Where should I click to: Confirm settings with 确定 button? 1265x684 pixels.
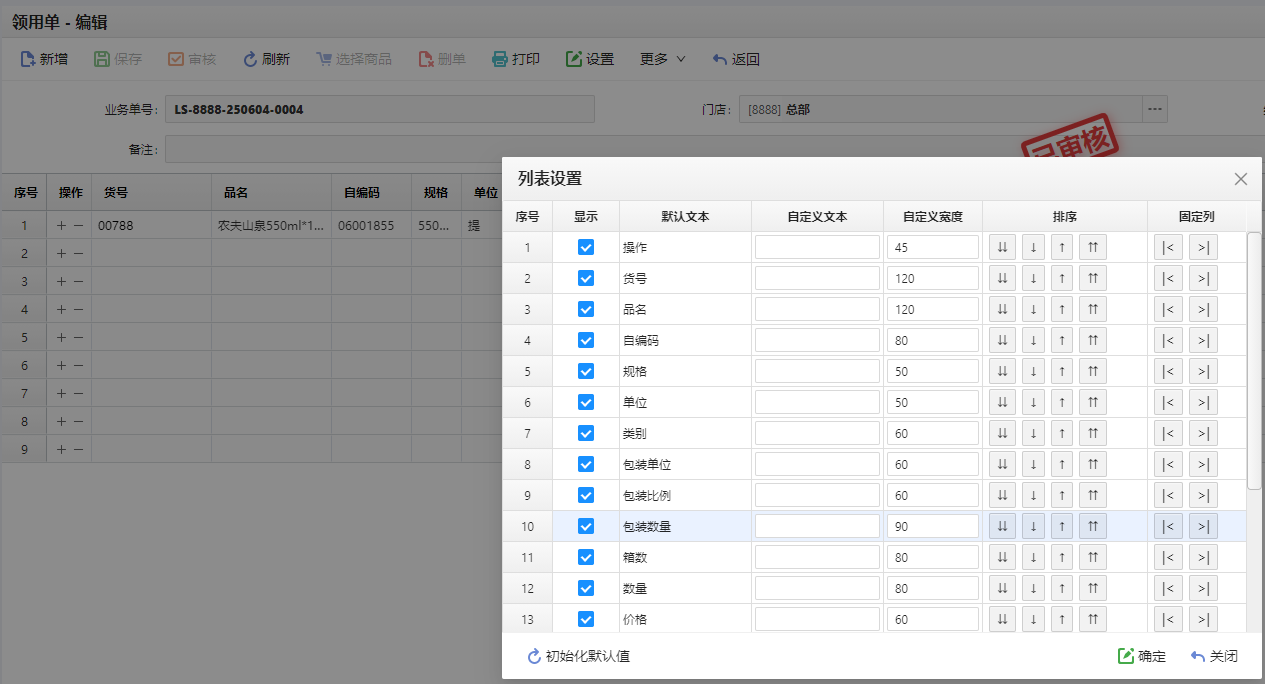[1142, 656]
